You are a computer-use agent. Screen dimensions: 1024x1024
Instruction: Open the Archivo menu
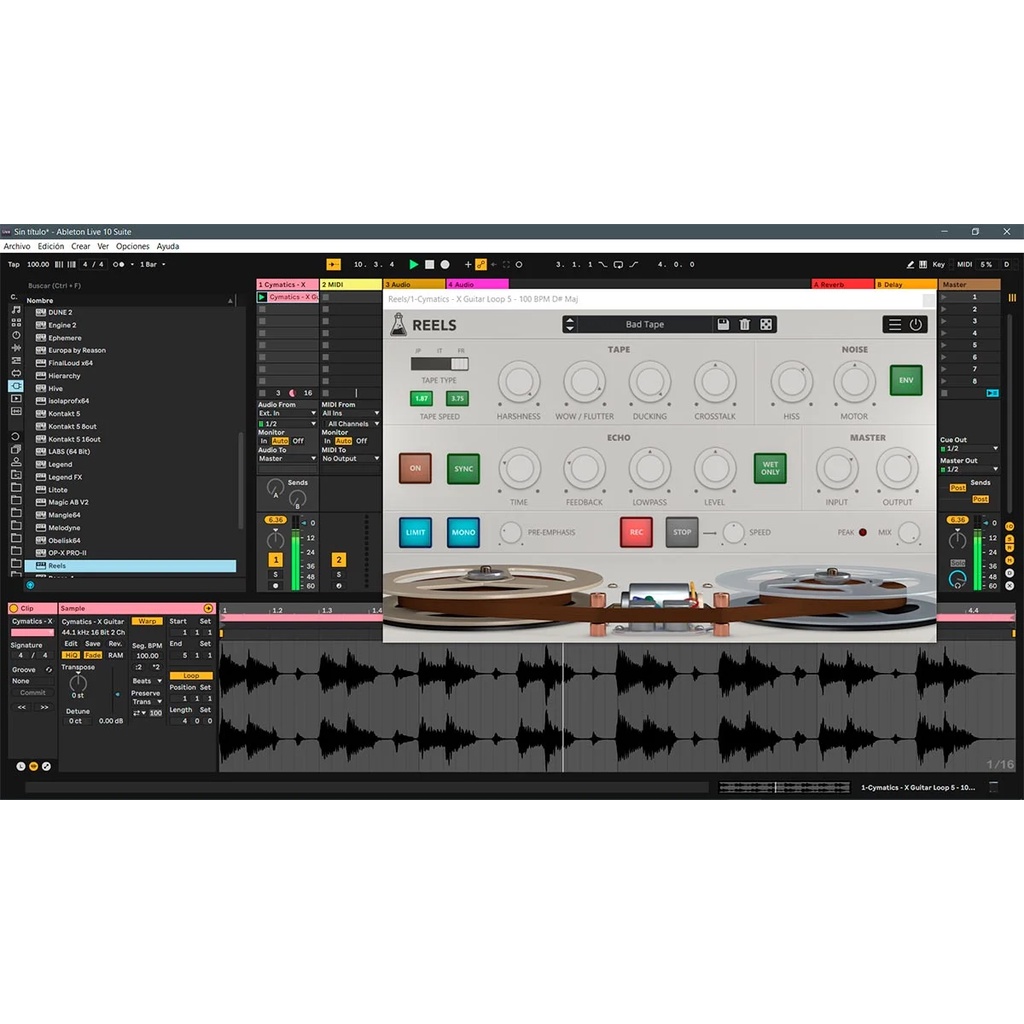click(17, 246)
